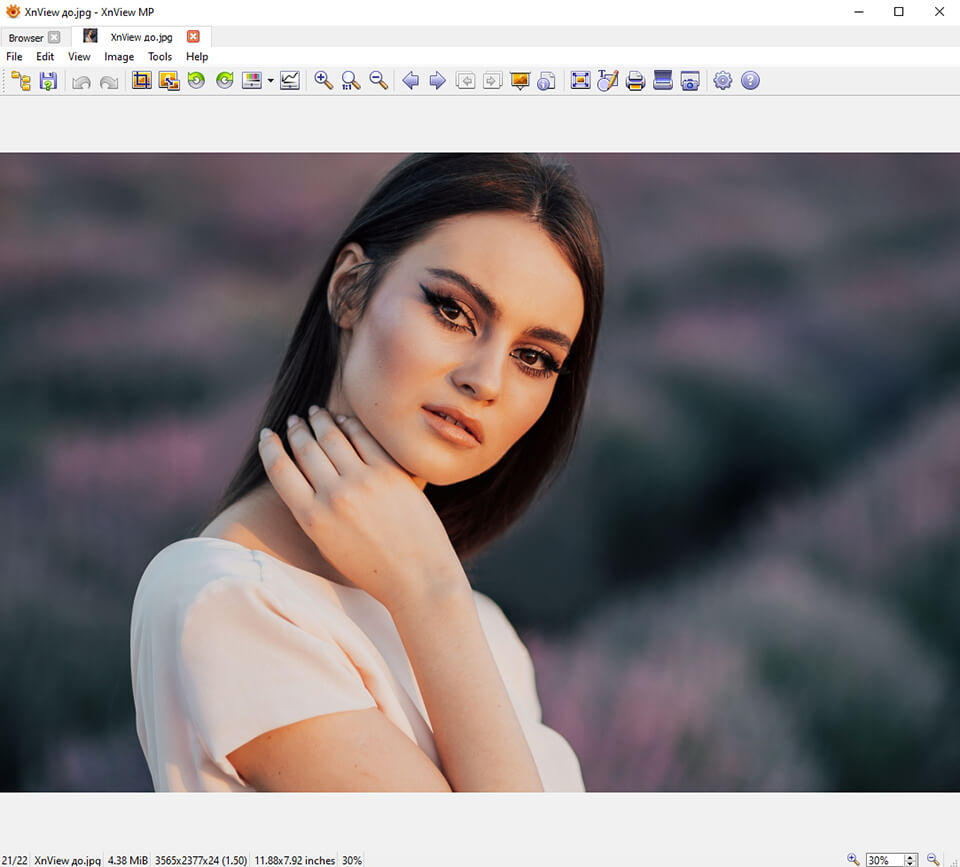This screenshot has height=867, width=960.
Task: Open the Tools menu
Action: (160, 57)
